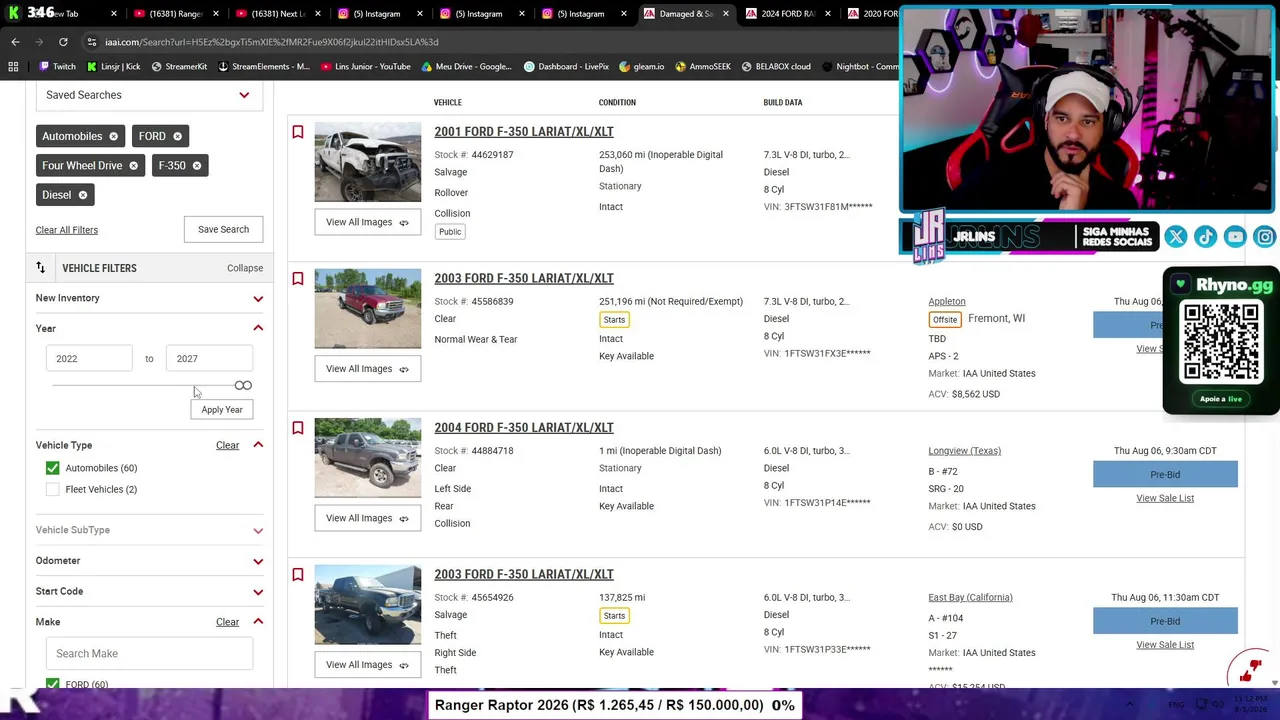This screenshot has height=720, width=1280.
Task: Open the Lins Junior YouTube bookmark
Action: pos(365,67)
